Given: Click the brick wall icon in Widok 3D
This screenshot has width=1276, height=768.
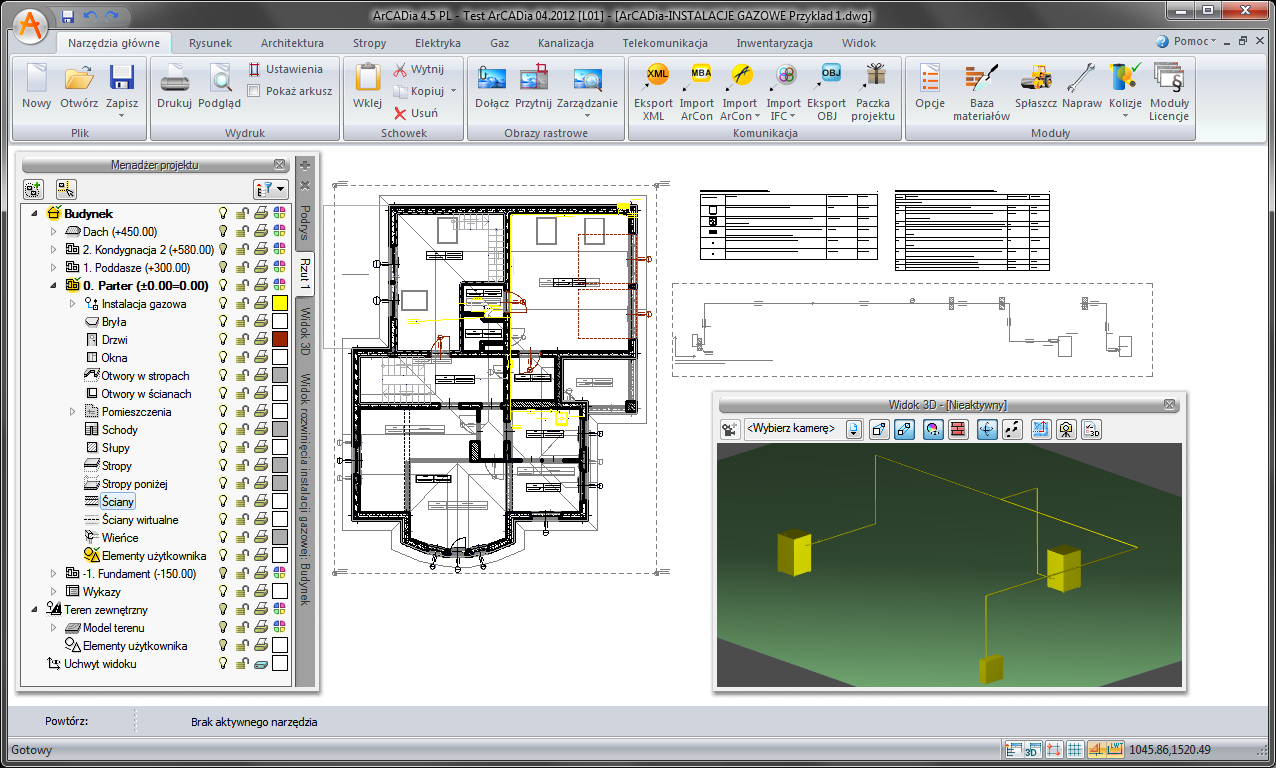Looking at the screenshot, I should pos(958,429).
